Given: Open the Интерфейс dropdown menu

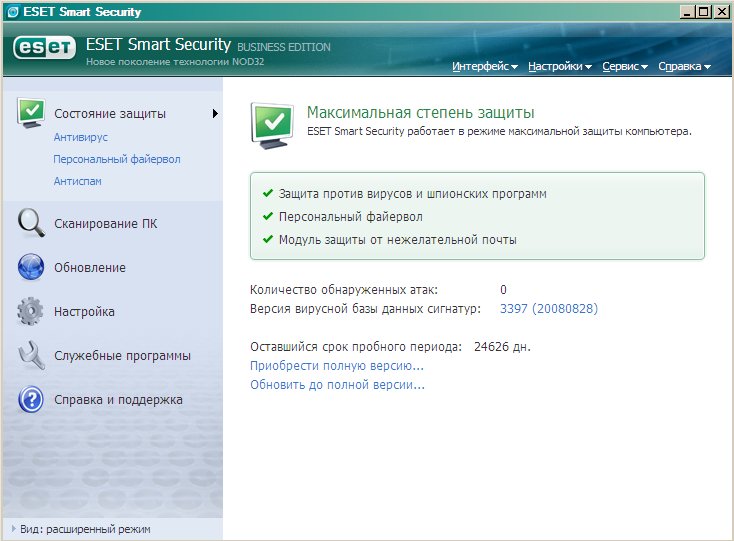Looking at the screenshot, I should coord(484,66).
